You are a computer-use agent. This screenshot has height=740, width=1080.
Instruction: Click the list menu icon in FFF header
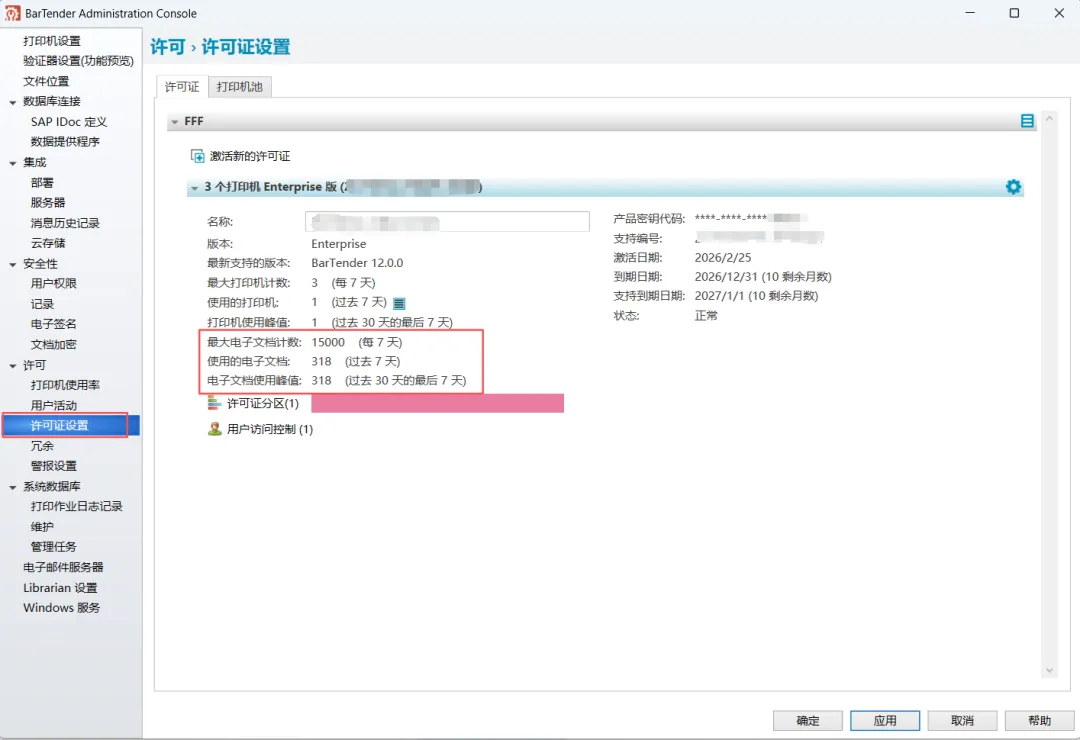tap(1027, 121)
